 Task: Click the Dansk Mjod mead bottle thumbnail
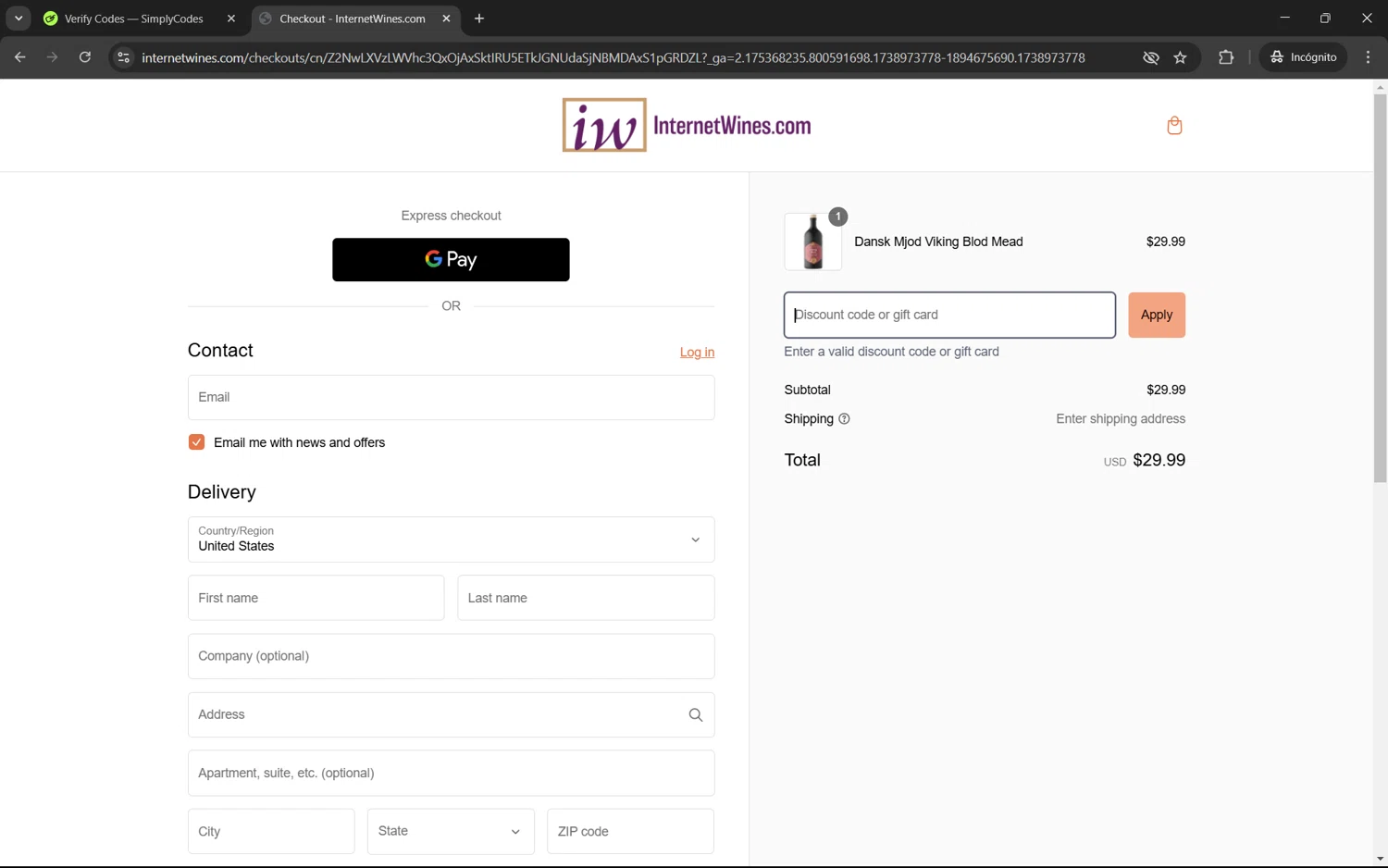[x=813, y=242]
